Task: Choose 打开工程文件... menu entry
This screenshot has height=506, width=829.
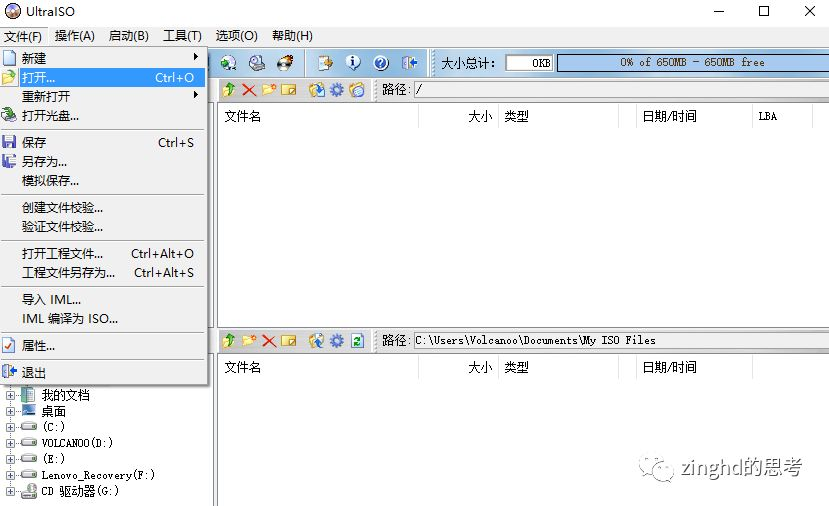Action: coord(103,253)
